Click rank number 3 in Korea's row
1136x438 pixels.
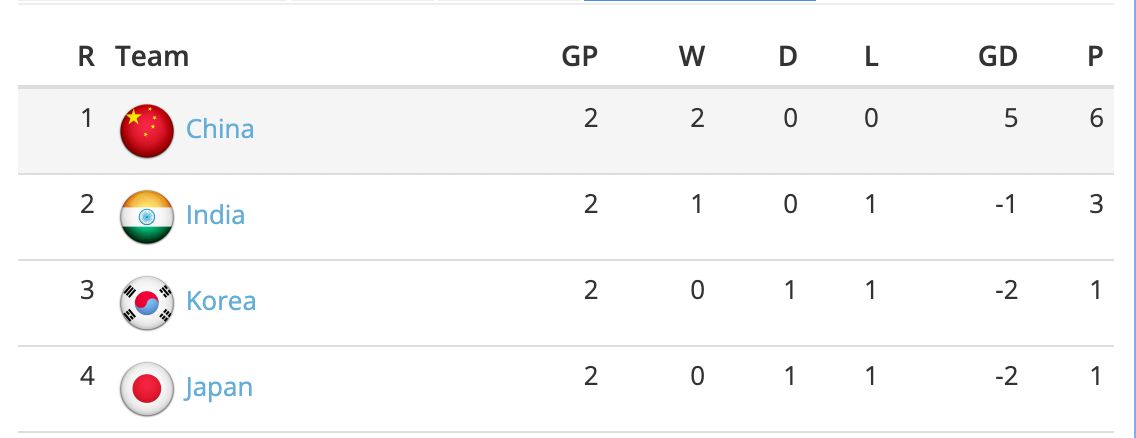click(x=87, y=291)
